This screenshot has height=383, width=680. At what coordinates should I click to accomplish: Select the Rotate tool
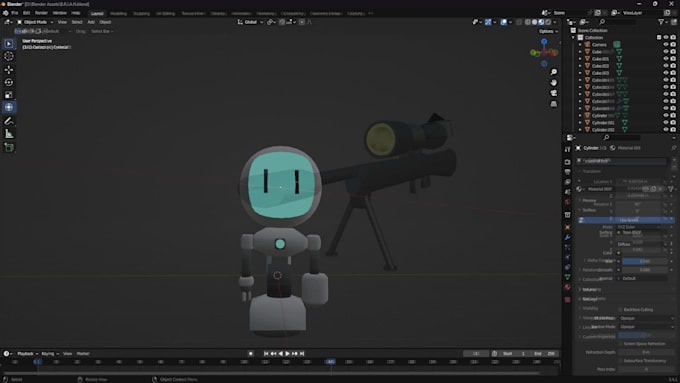9,82
